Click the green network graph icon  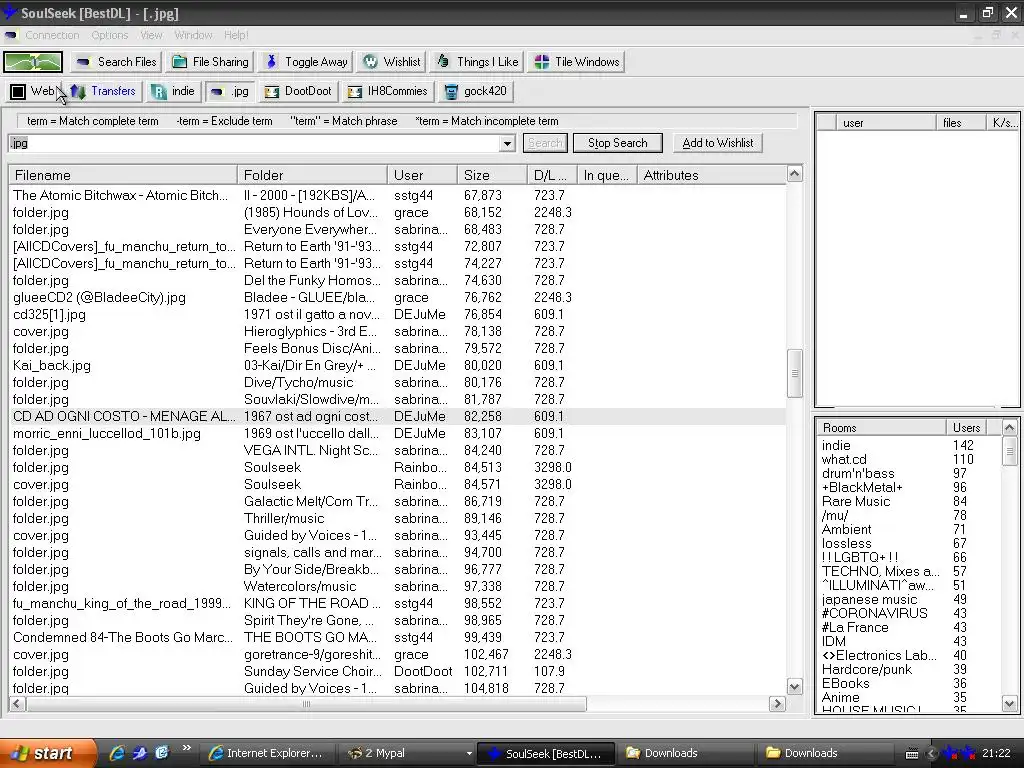pyautogui.click(x=33, y=62)
